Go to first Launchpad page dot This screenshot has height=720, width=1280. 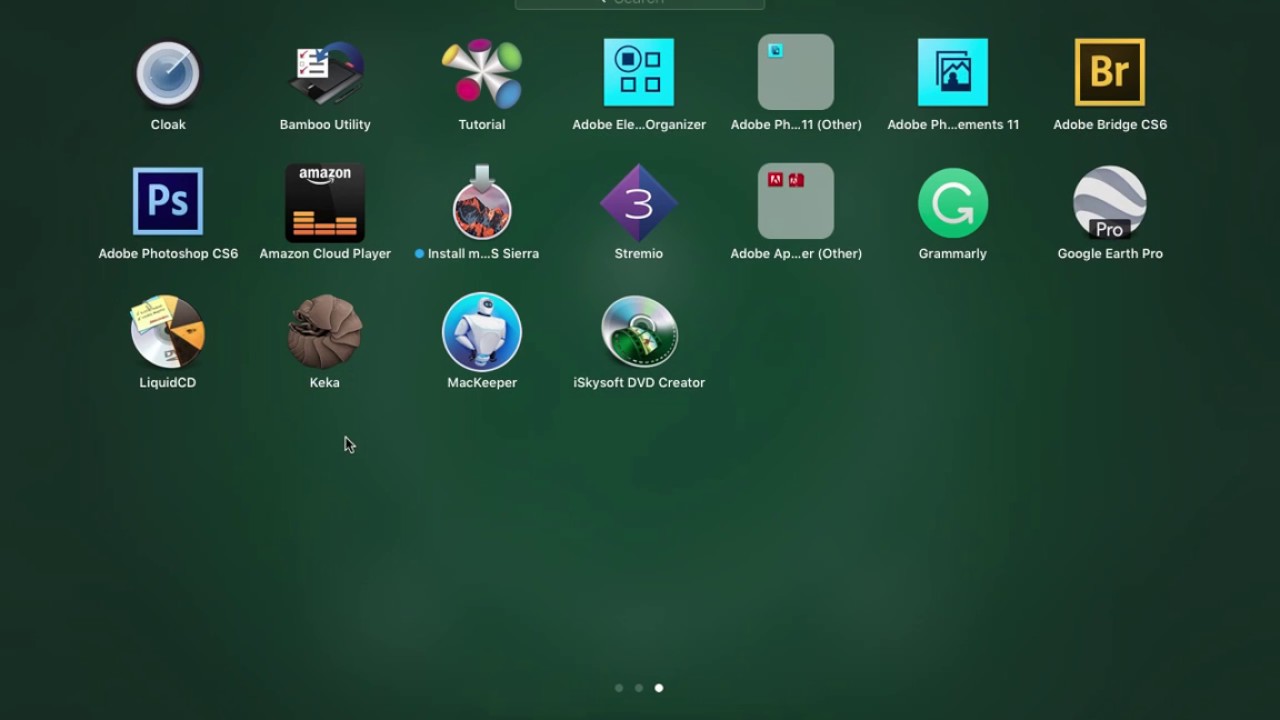(619, 688)
